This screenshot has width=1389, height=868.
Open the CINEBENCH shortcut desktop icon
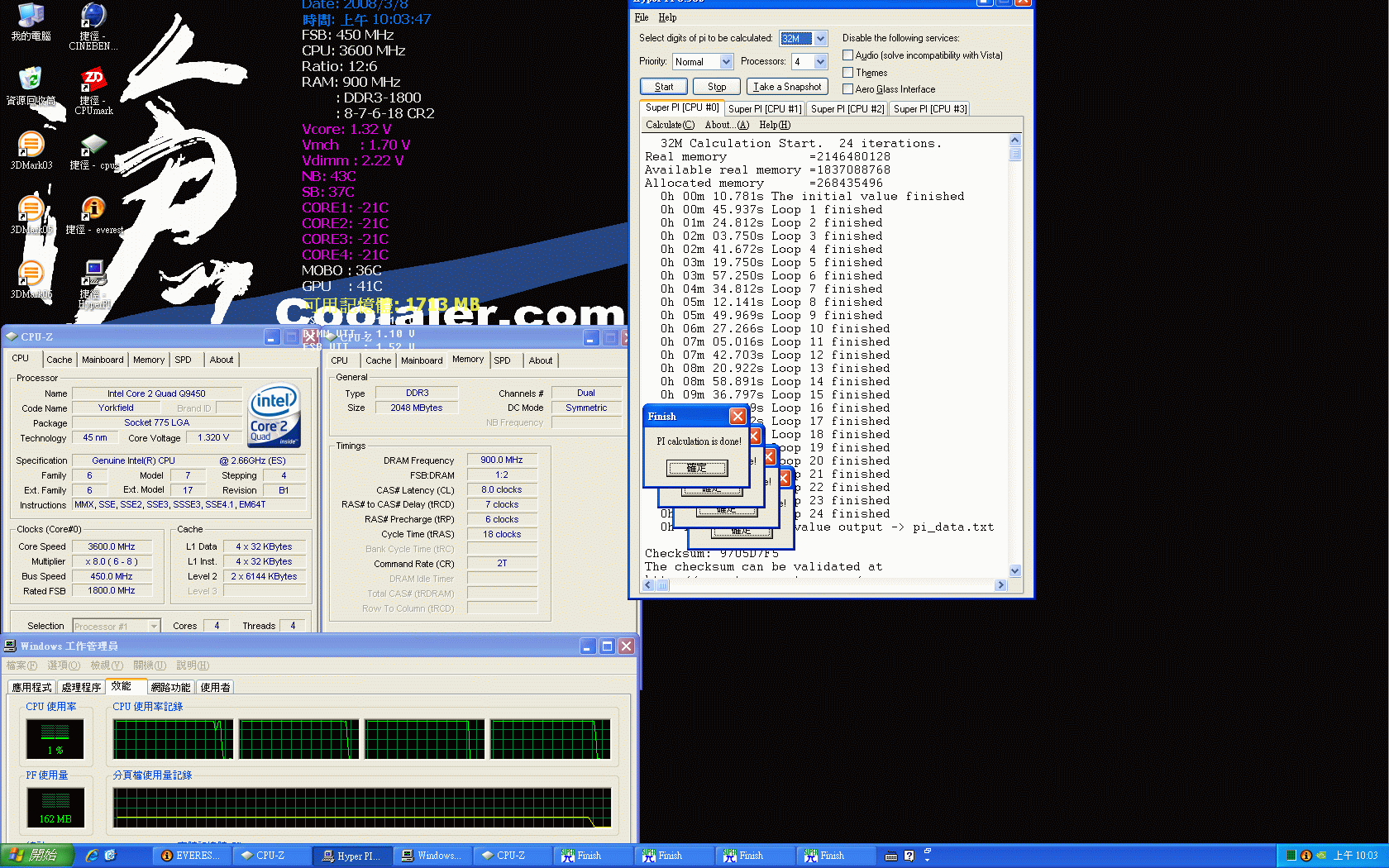[93, 26]
